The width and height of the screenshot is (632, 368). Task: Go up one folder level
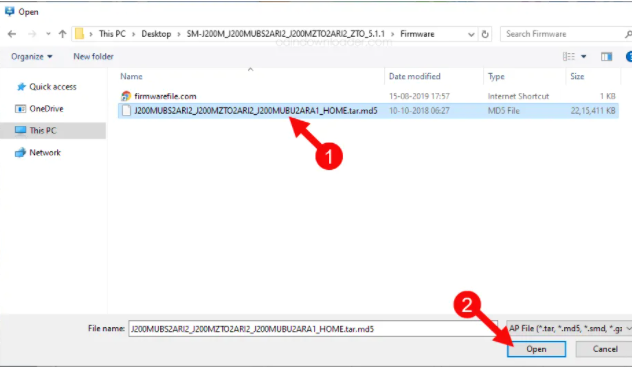[62, 34]
